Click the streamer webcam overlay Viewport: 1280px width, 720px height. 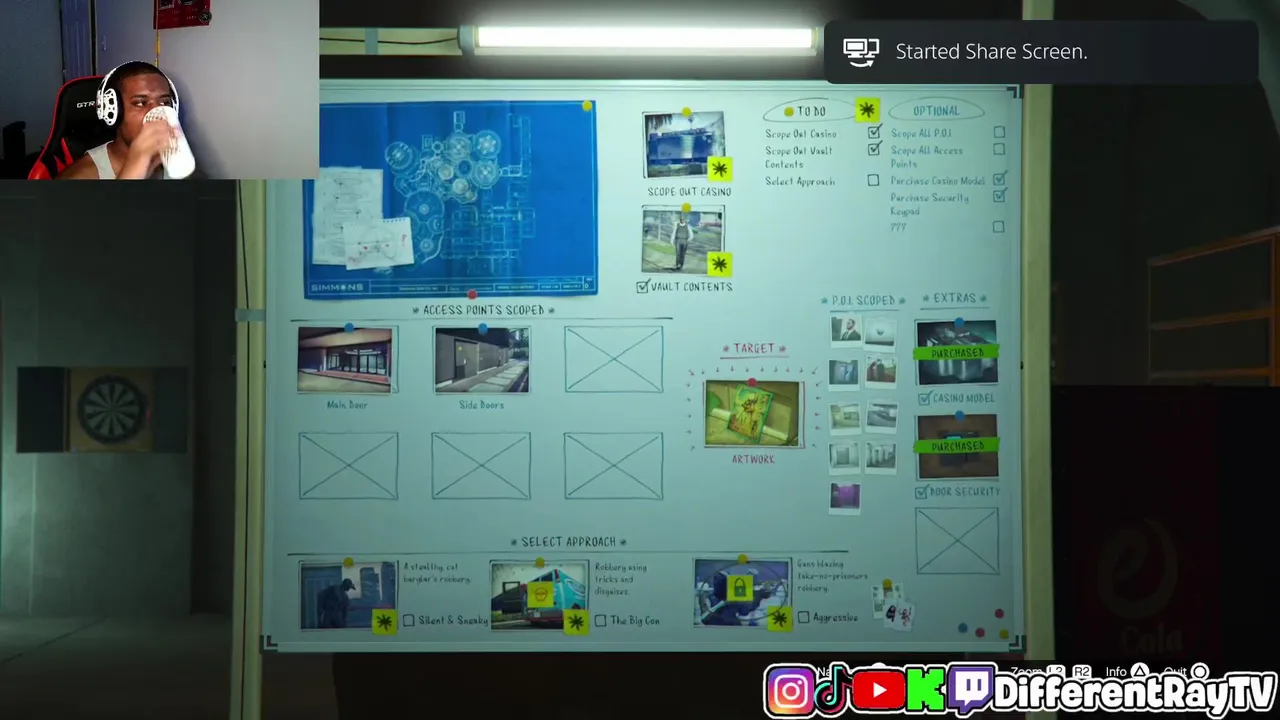coord(160,90)
